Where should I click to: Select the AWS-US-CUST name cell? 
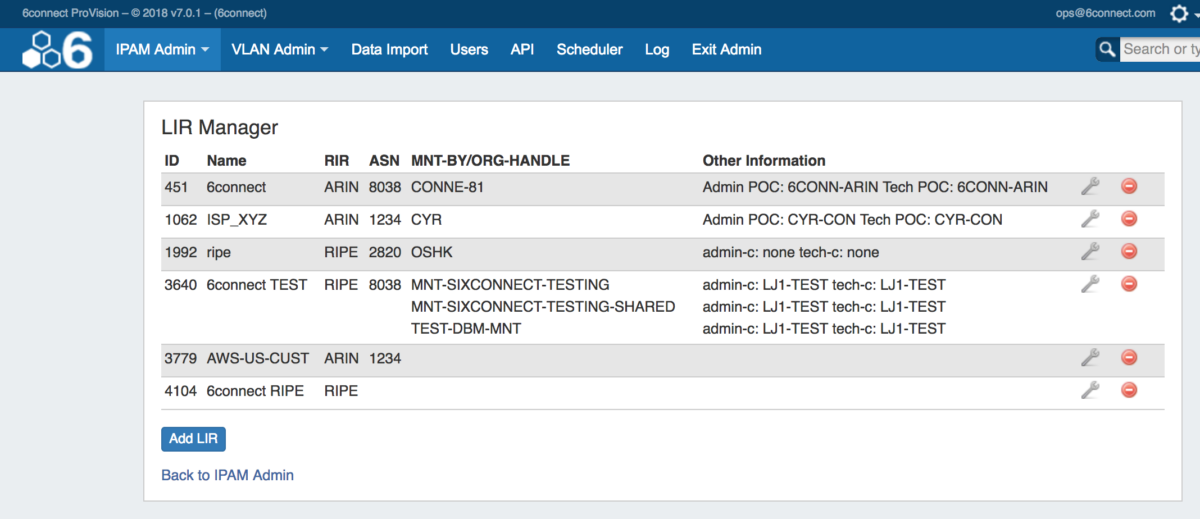258,358
